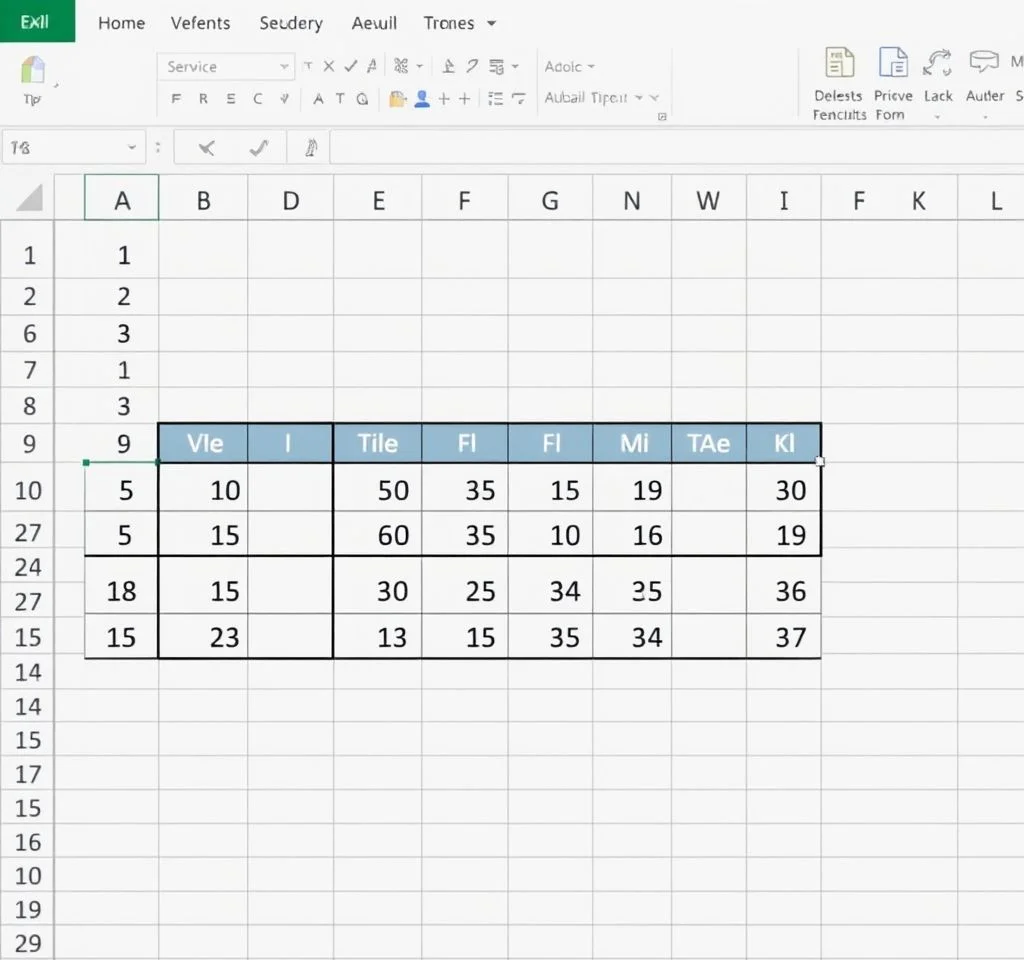Open the Vefents ribbon tab
Viewport: 1024px width, 960px height.
pyautogui.click(x=200, y=23)
